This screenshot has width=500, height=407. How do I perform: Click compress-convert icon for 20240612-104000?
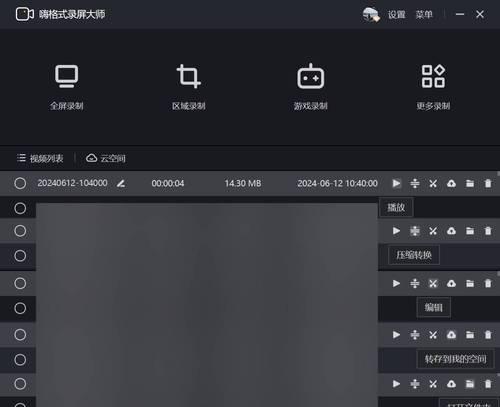pos(415,183)
